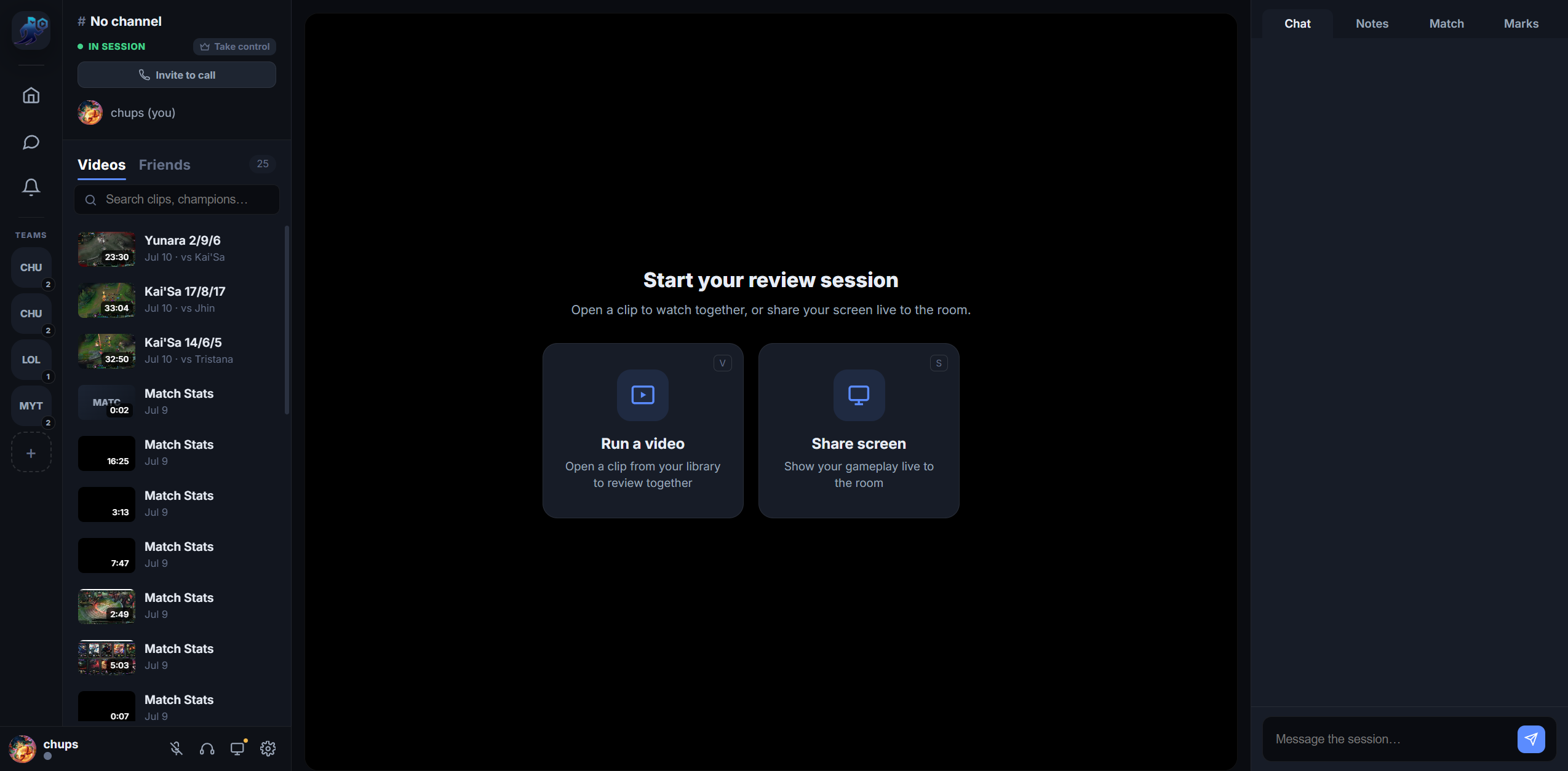The width and height of the screenshot is (1568, 771).
Task: Open Match Stats clip with 0:02 duration
Action: pyautogui.click(x=106, y=402)
